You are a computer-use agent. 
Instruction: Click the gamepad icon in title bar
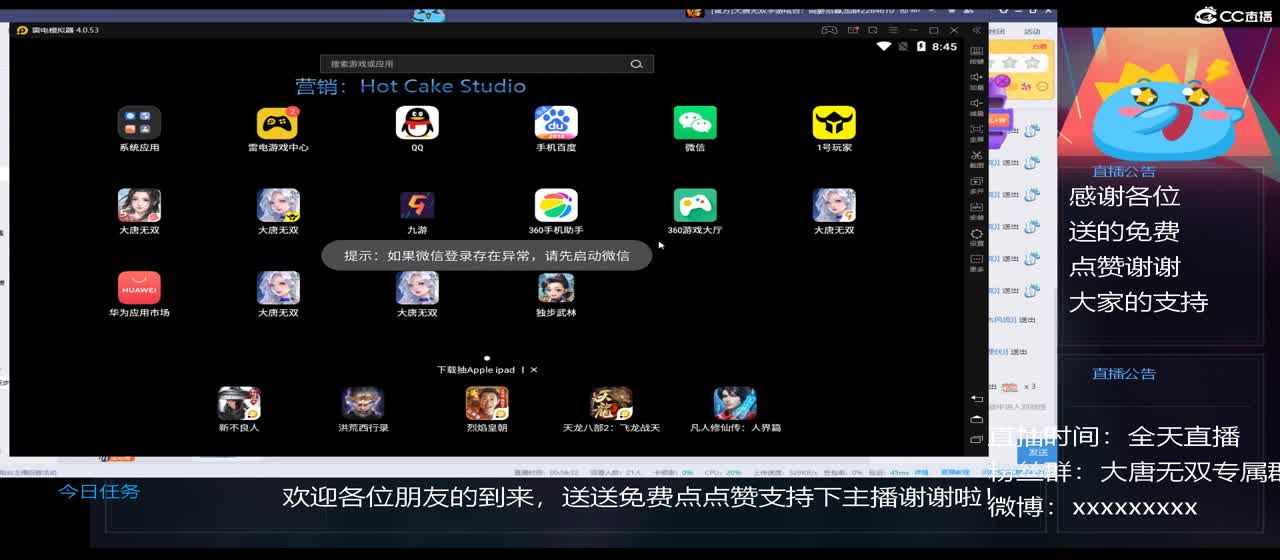pos(829,30)
